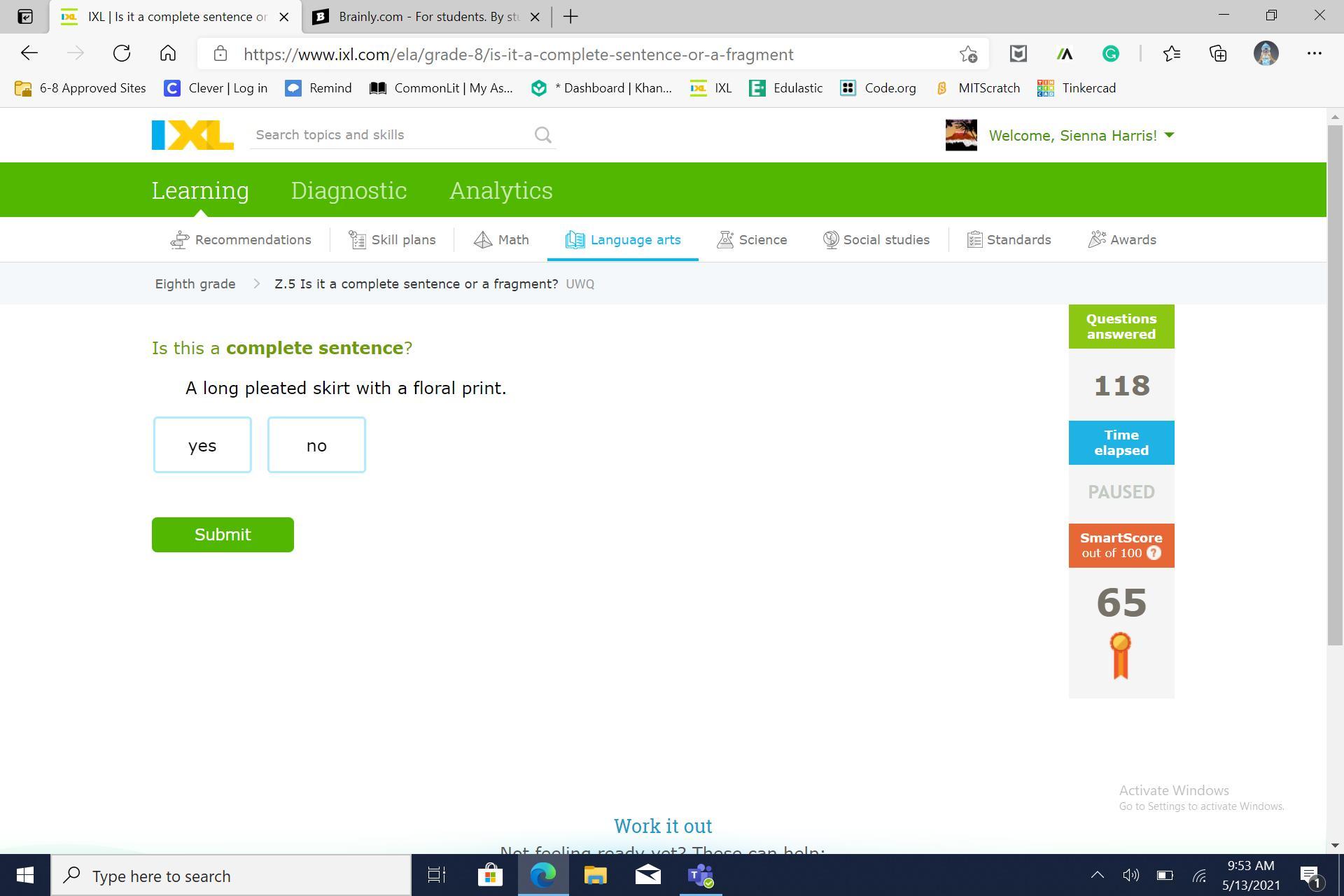Select the "yes" answer choice
The width and height of the screenshot is (1344, 896).
point(202,445)
